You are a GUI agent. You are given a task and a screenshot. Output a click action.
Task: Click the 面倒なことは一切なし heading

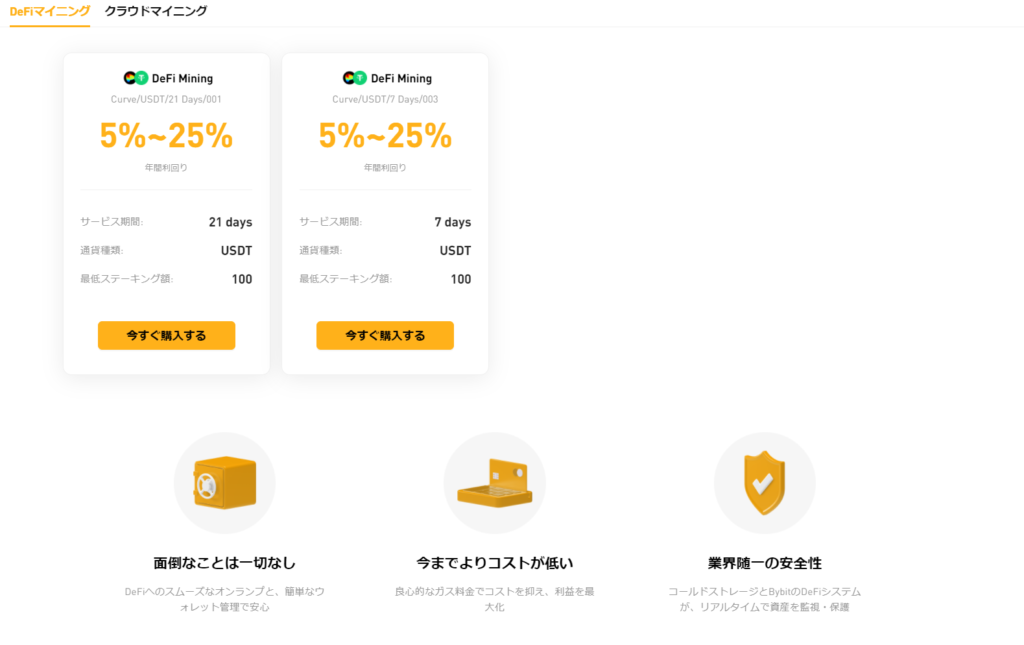[x=225, y=563]
